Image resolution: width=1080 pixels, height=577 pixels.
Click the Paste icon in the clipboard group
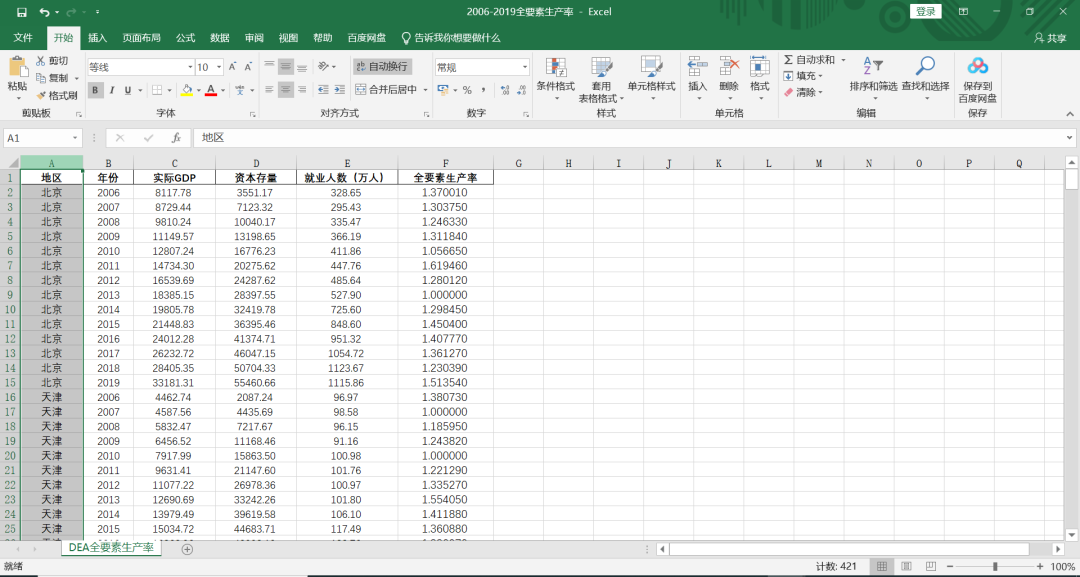coord(17,67)
